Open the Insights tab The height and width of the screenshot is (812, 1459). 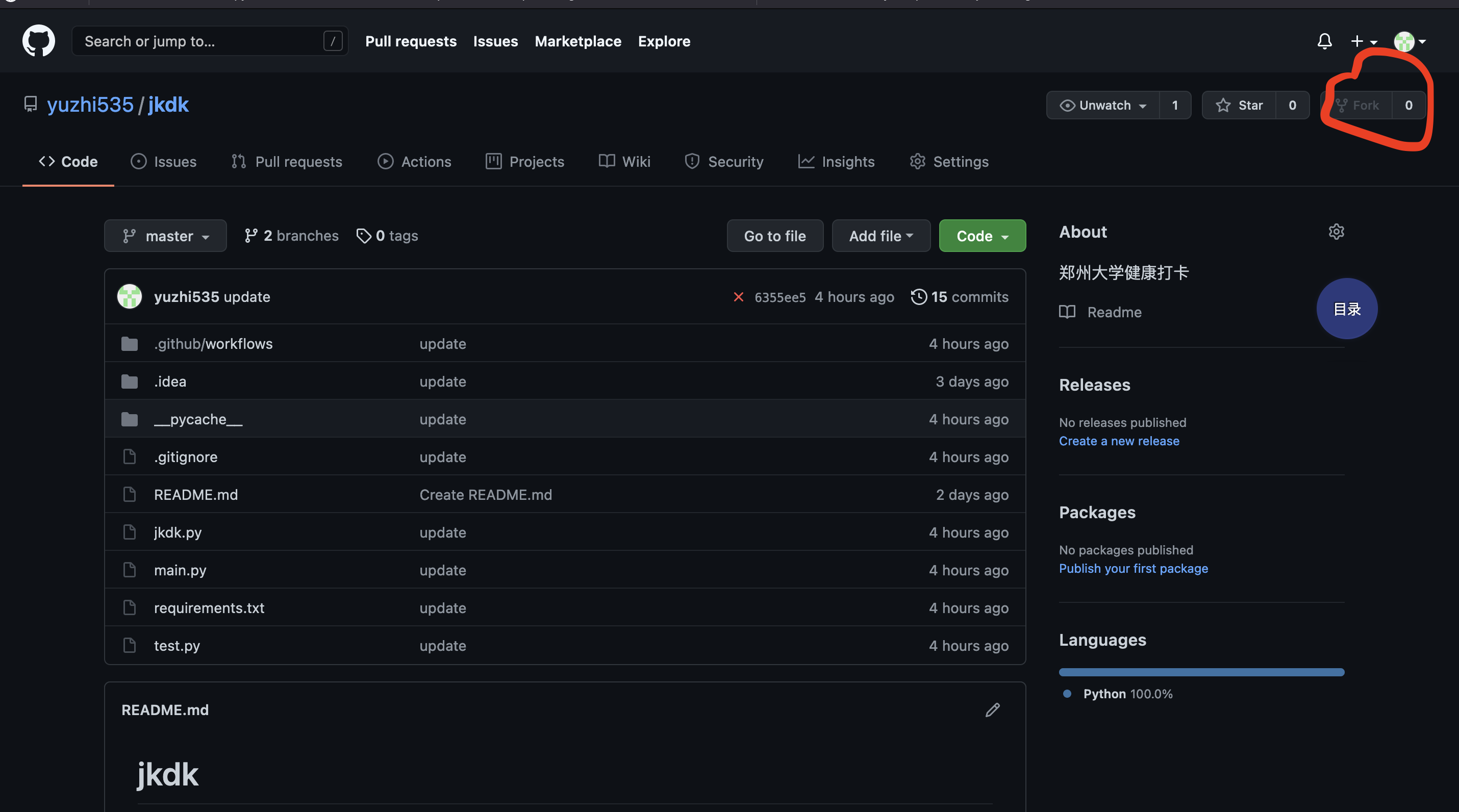pos(836,162)
